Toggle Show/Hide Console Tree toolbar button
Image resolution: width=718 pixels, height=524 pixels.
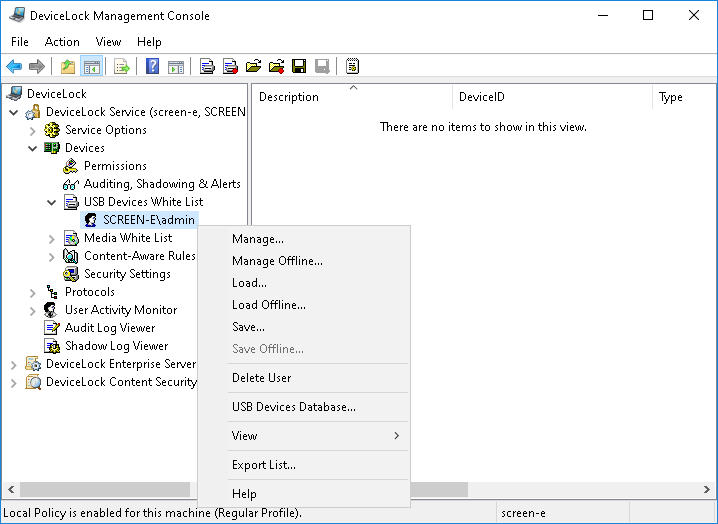(92, 67)
